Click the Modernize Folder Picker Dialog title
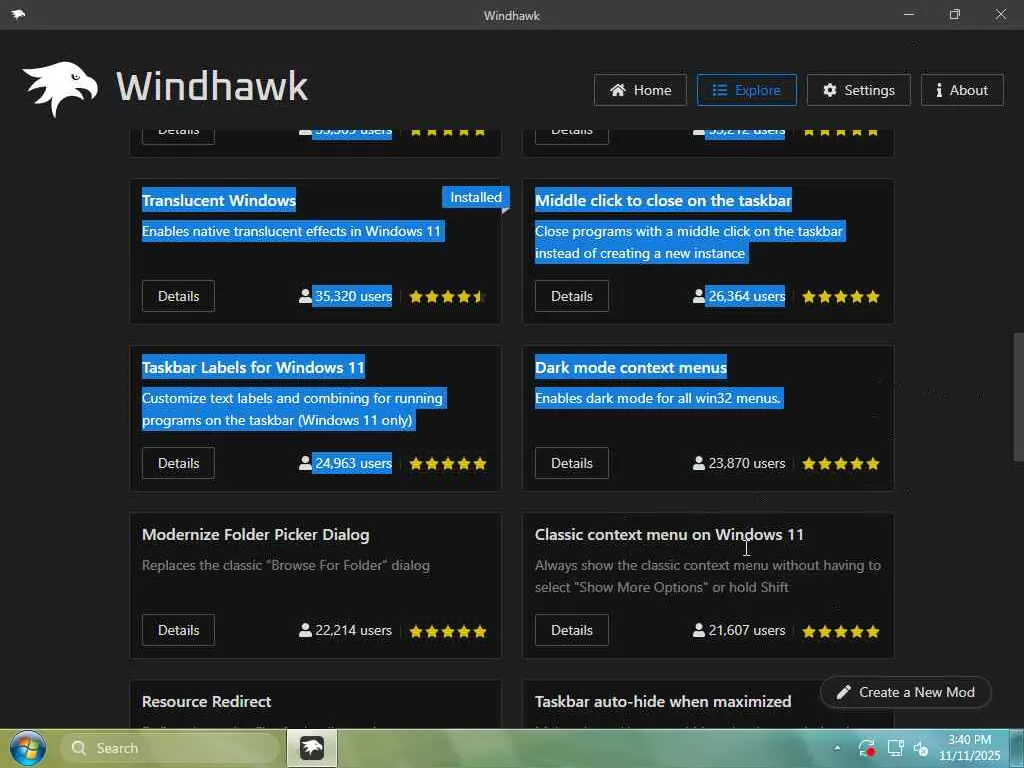1024x768 pixels. 255,535
